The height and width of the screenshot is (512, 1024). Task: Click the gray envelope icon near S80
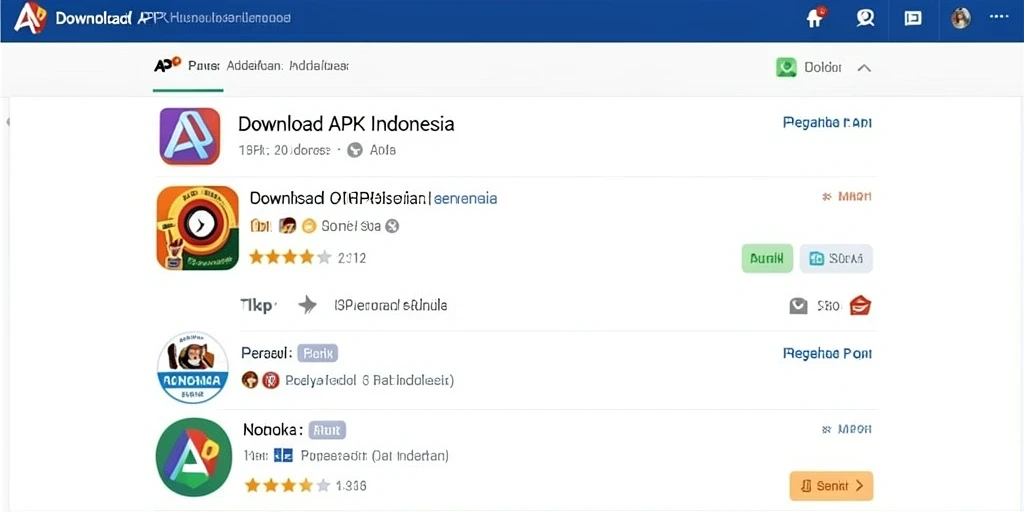[798, 306]
